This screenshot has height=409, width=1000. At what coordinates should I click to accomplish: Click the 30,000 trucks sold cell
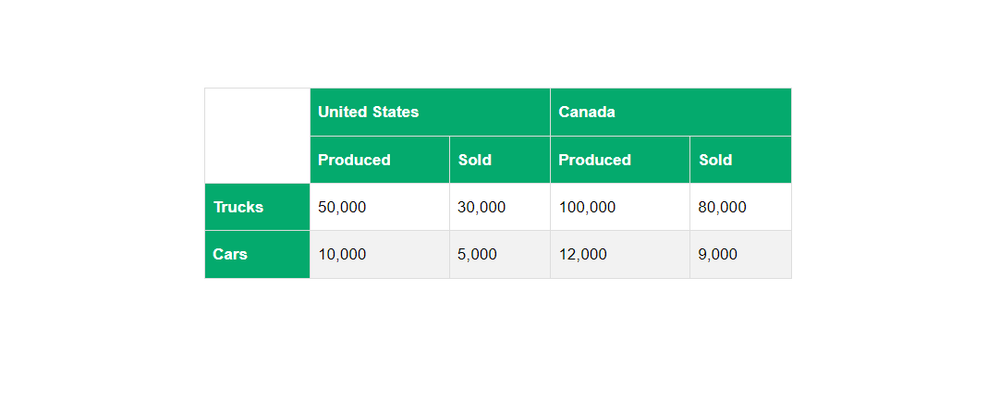[x=481, y=207]
